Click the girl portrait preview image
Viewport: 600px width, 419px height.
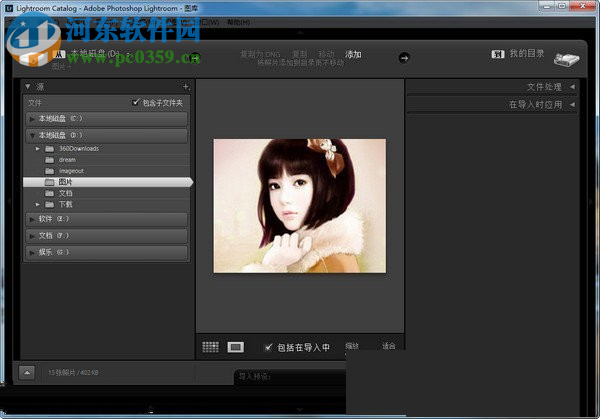tap(300, 206)
